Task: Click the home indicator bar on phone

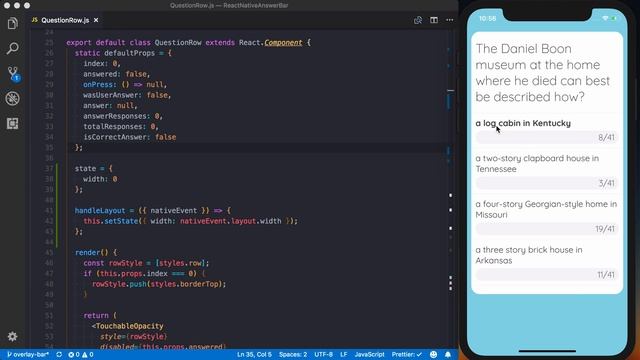Action: [547, 351]
